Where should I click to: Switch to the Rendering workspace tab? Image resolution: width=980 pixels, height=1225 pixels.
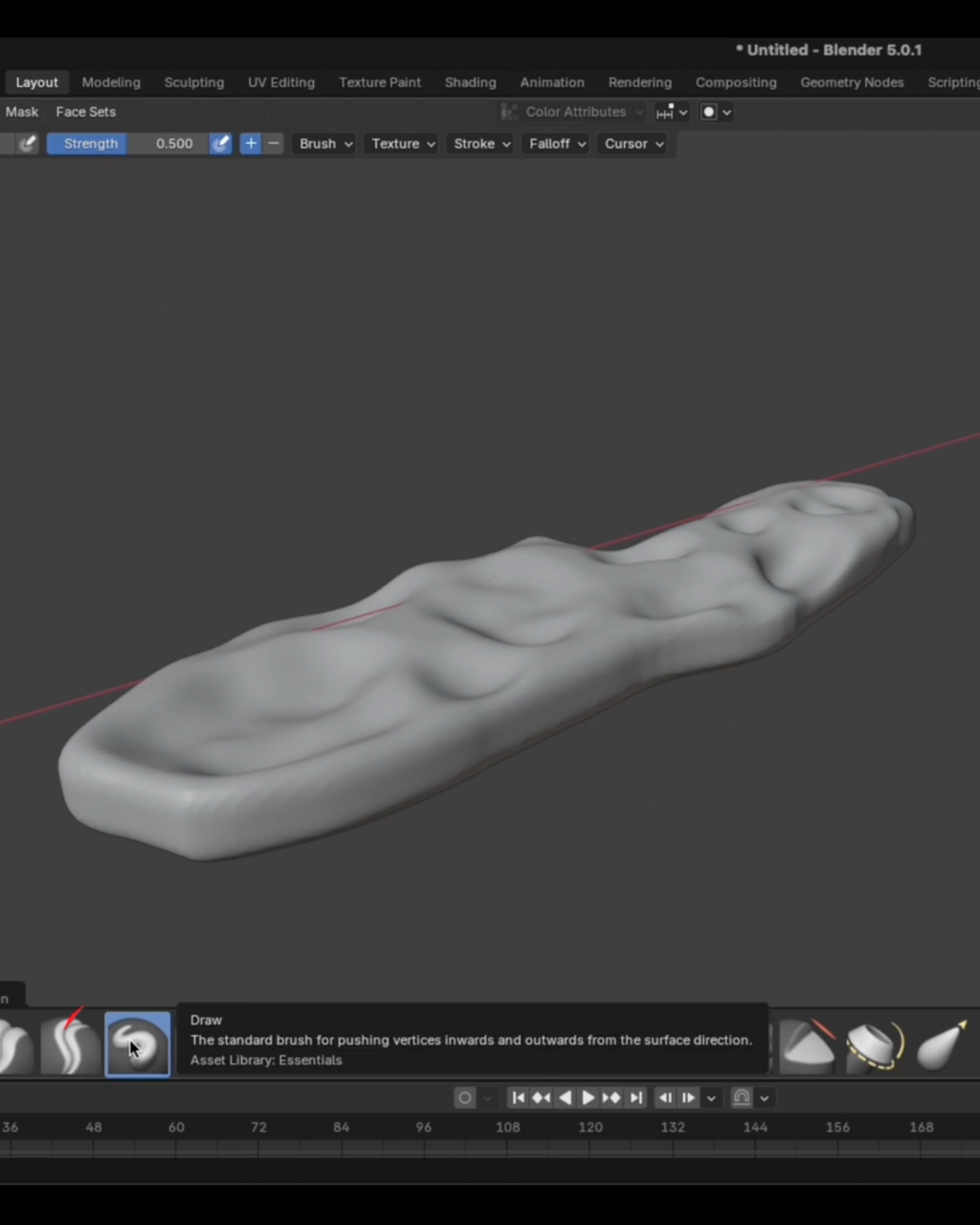[640, 82]
